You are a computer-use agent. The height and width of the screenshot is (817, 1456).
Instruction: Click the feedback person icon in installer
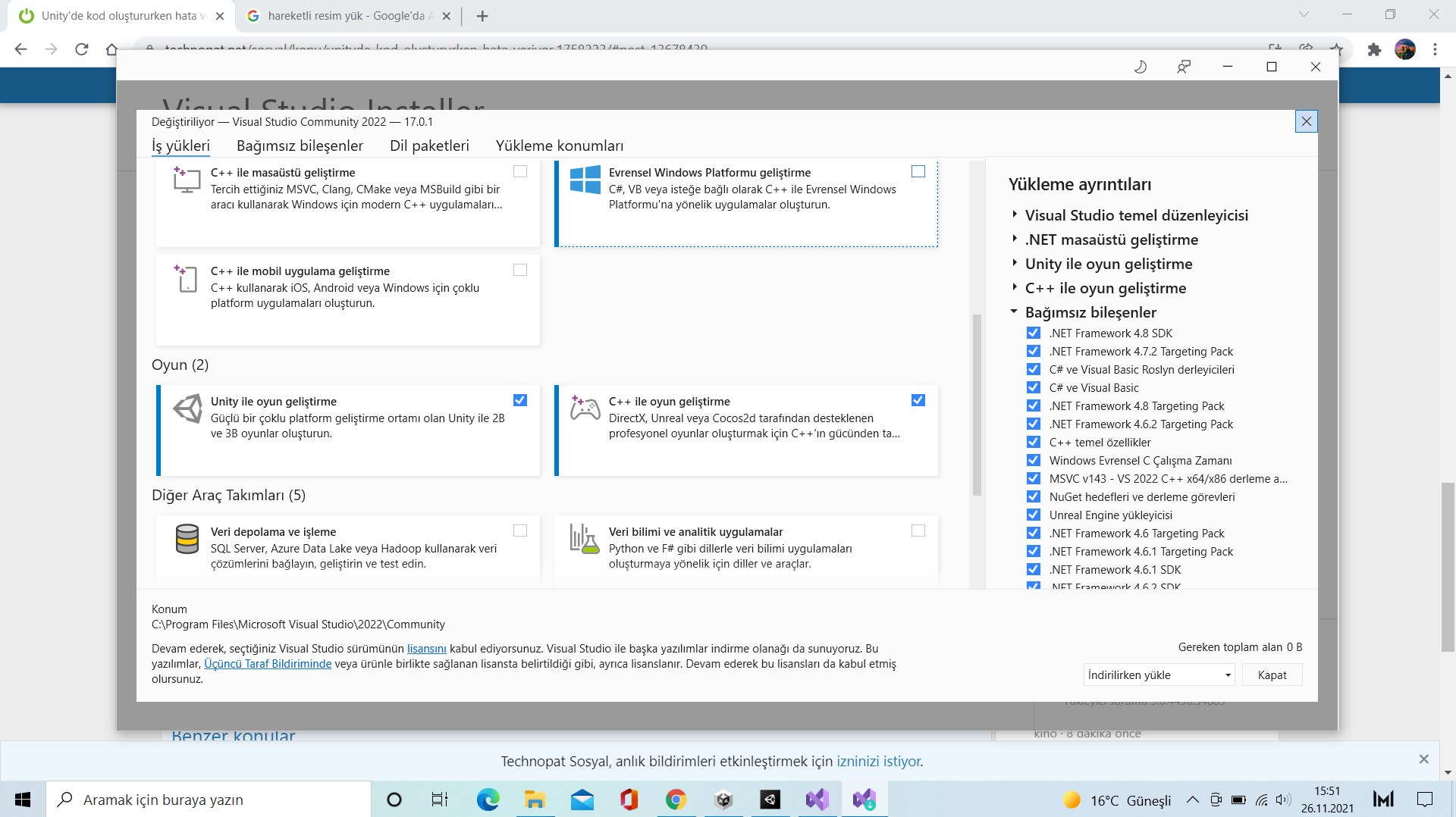click(1184, 67)
